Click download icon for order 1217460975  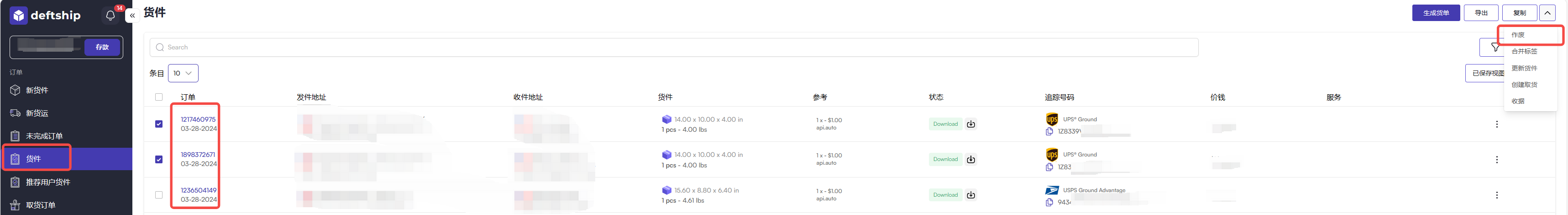(x=971, y=124)
